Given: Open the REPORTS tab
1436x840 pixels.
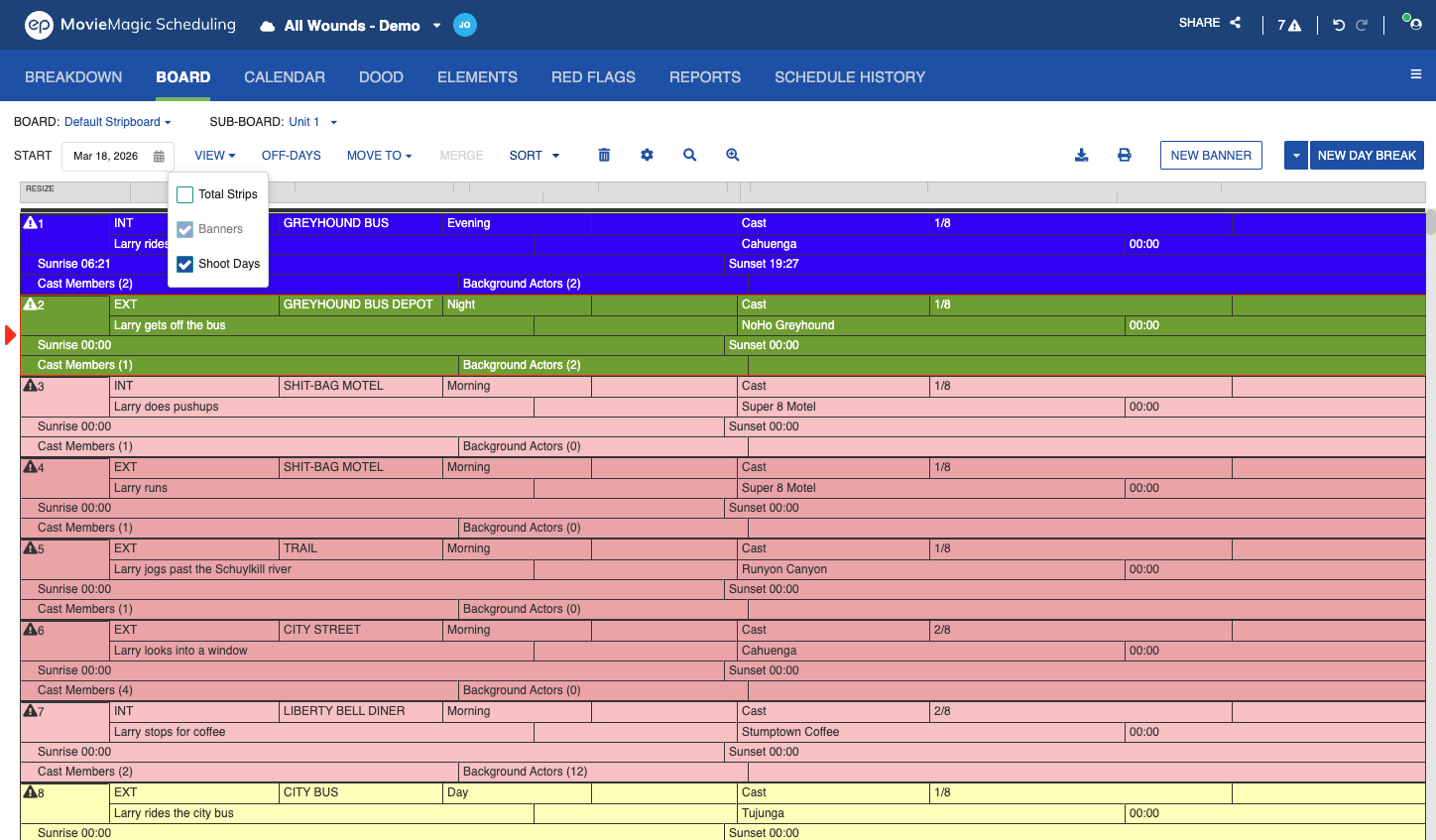Looking at the screenshot, I should tap(705, 76).
